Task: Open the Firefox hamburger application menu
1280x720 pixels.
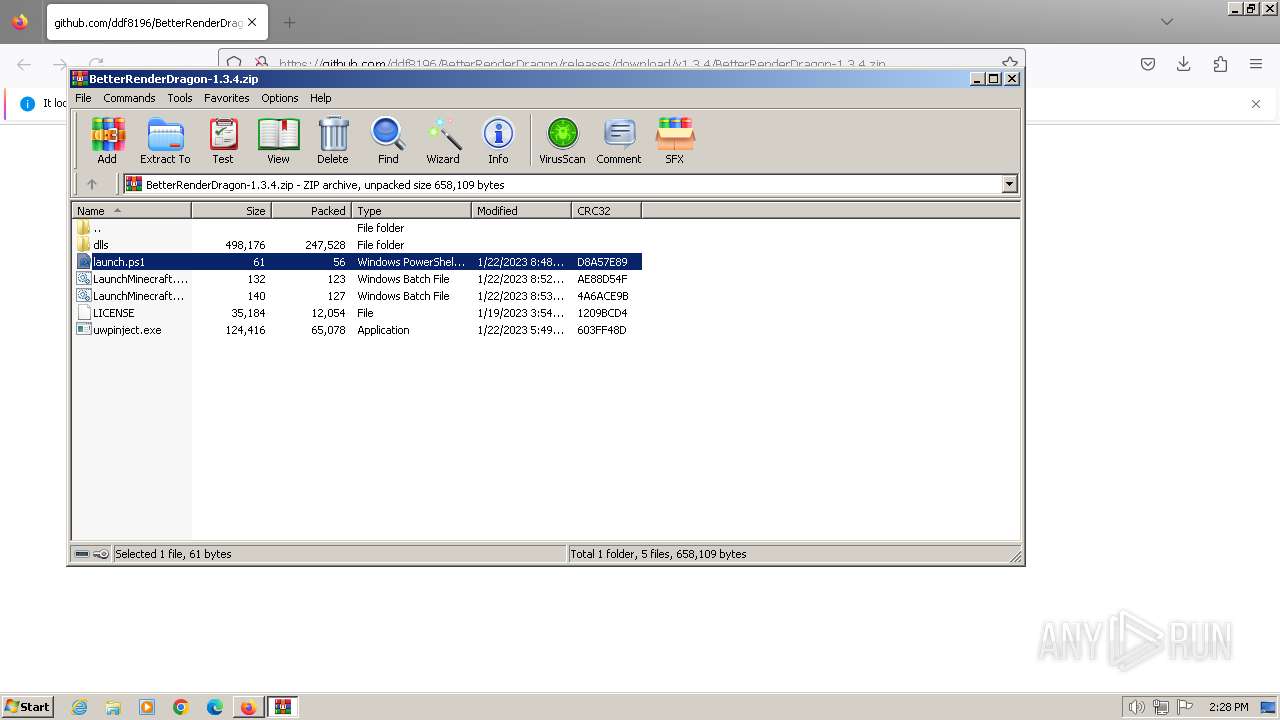Action: (1256, 64)
